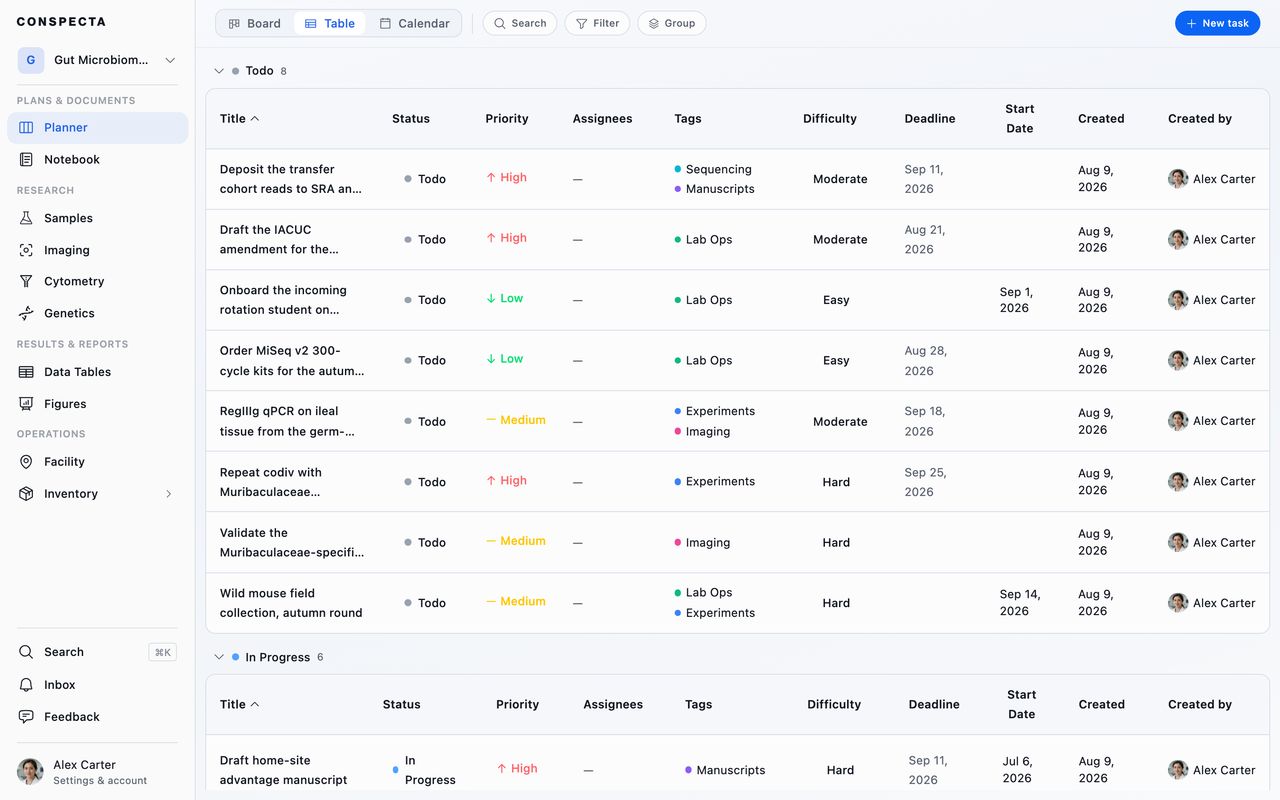Open status dropdown for Repeat codiv row
The width and height of the screenshot is (1280, 800).
coord(425,482)
